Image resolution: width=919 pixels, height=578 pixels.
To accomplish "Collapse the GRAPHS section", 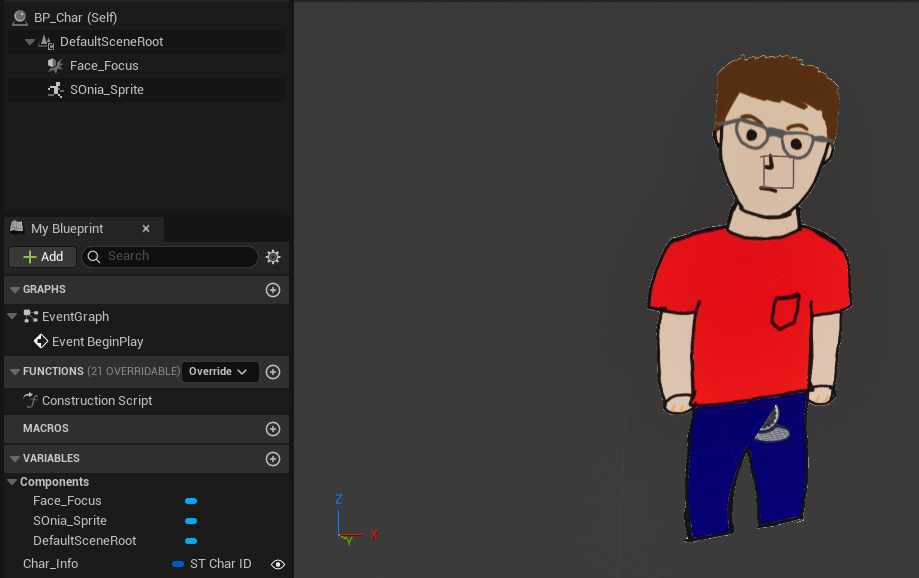I will (15, 290).
